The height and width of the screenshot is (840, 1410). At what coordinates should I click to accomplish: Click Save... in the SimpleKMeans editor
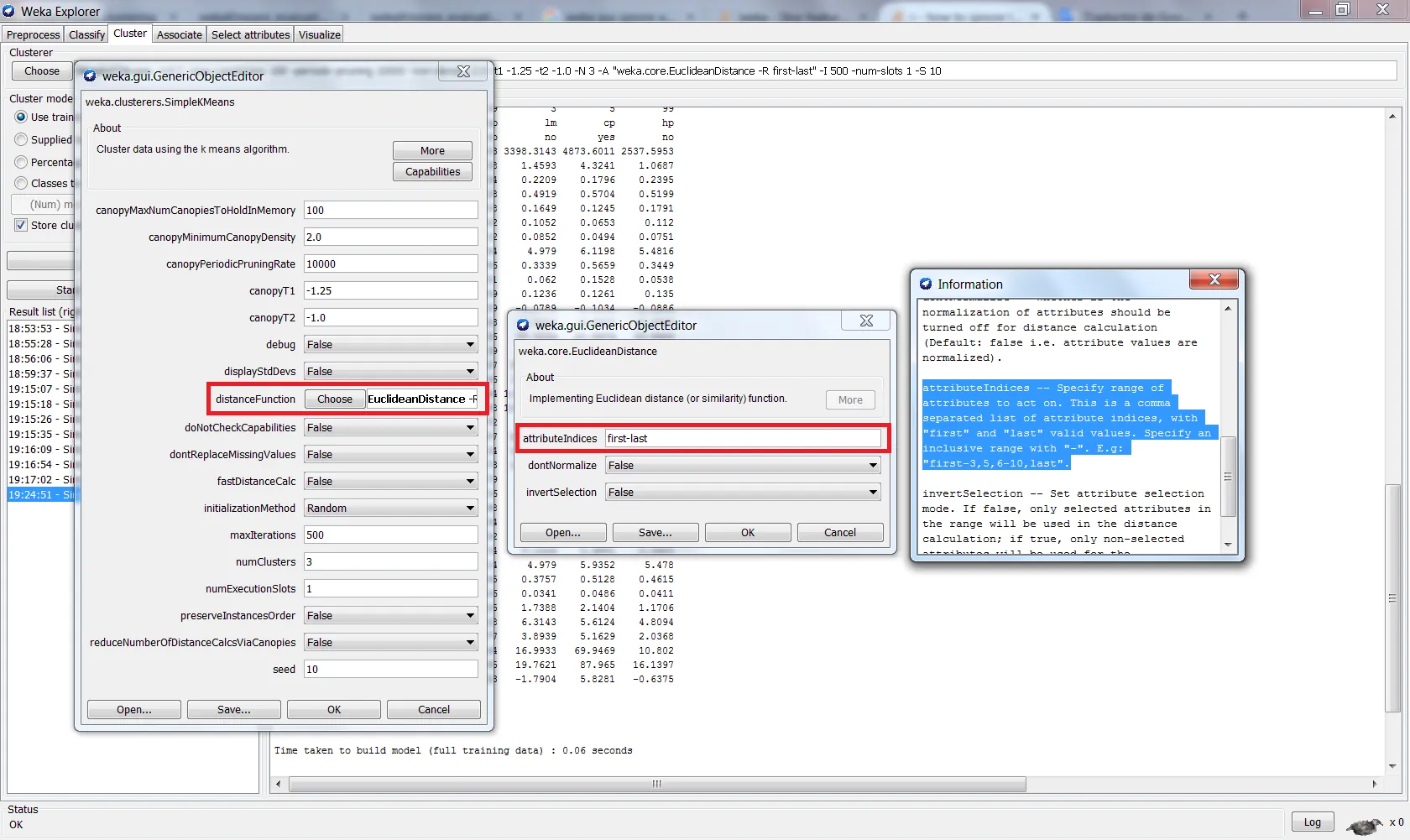click(x=234, y=709)
